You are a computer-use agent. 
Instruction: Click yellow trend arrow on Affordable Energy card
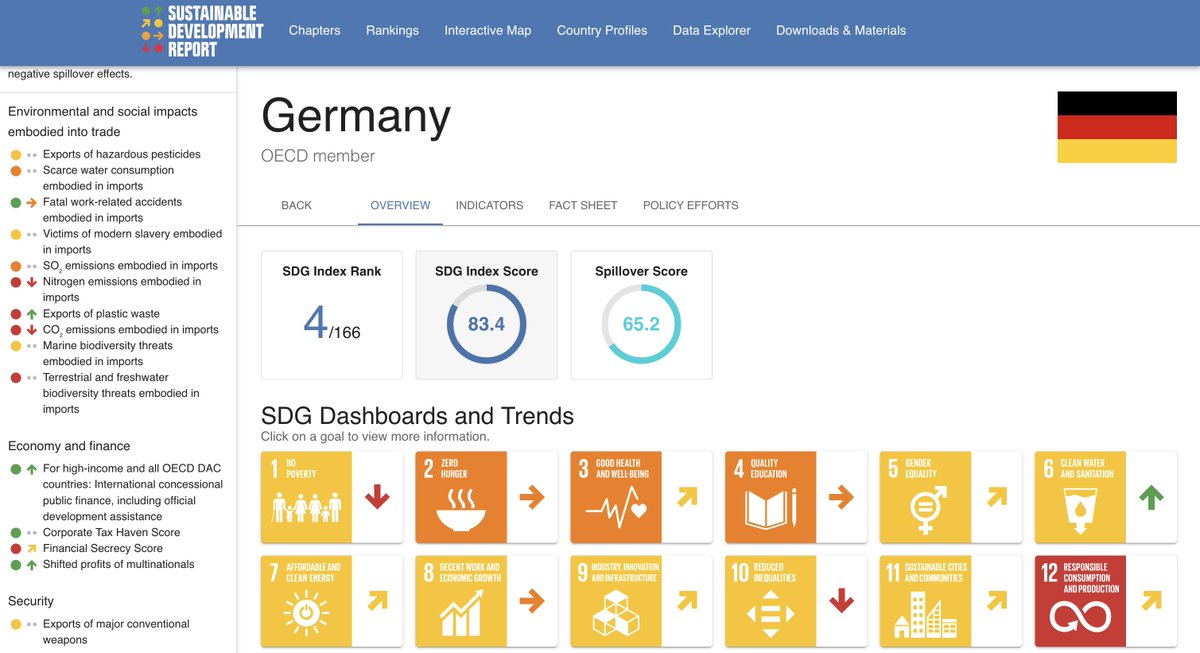click(377, 601)
